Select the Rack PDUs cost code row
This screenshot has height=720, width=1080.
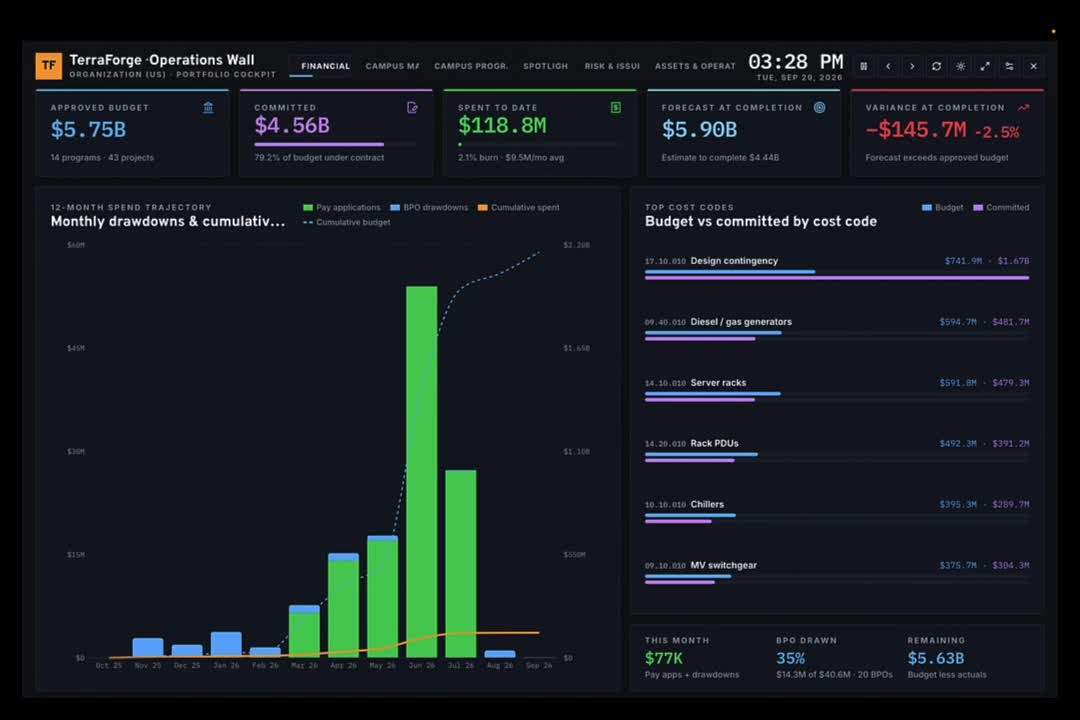(x=837, y=451)
